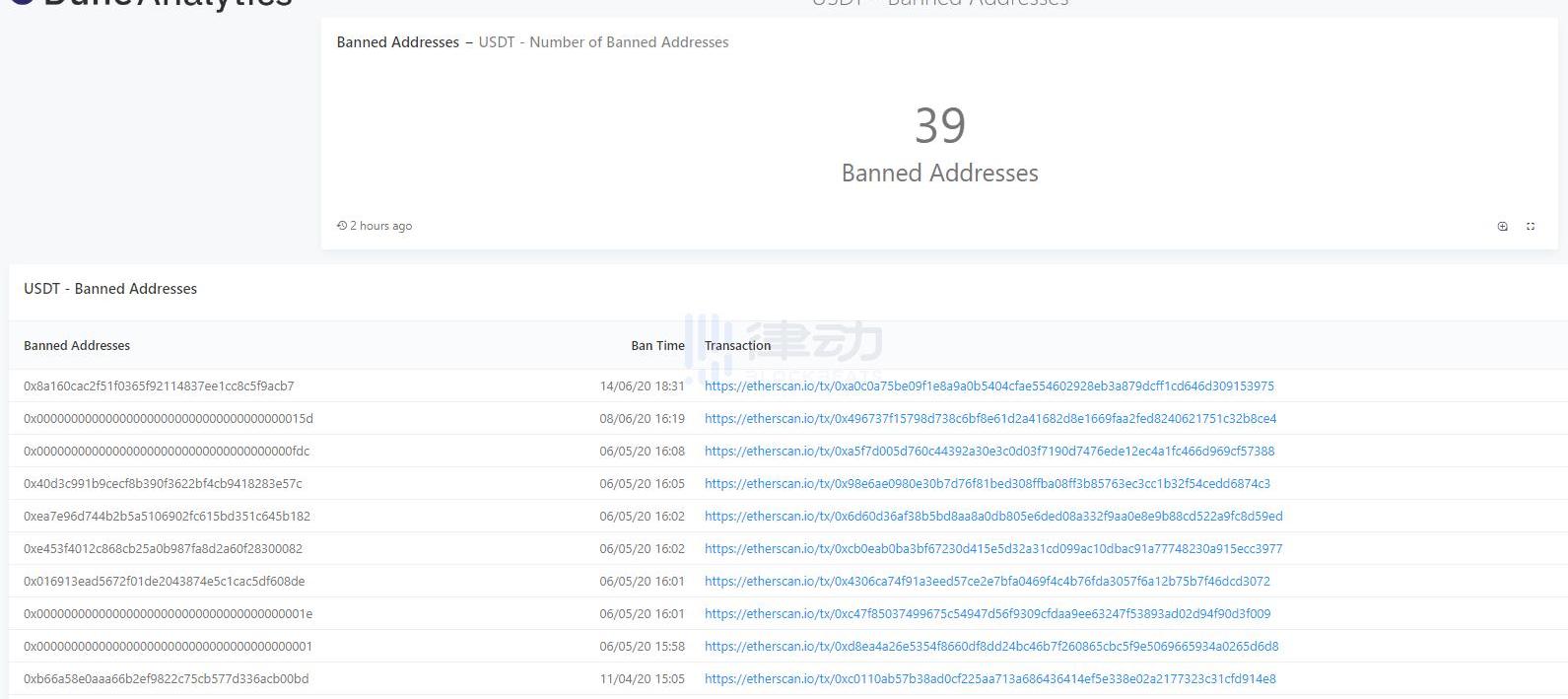This screenshot has width=1568, height=699.
Task: Click the zoom-in magnifier icon on widget
Action: point(1502,226)
